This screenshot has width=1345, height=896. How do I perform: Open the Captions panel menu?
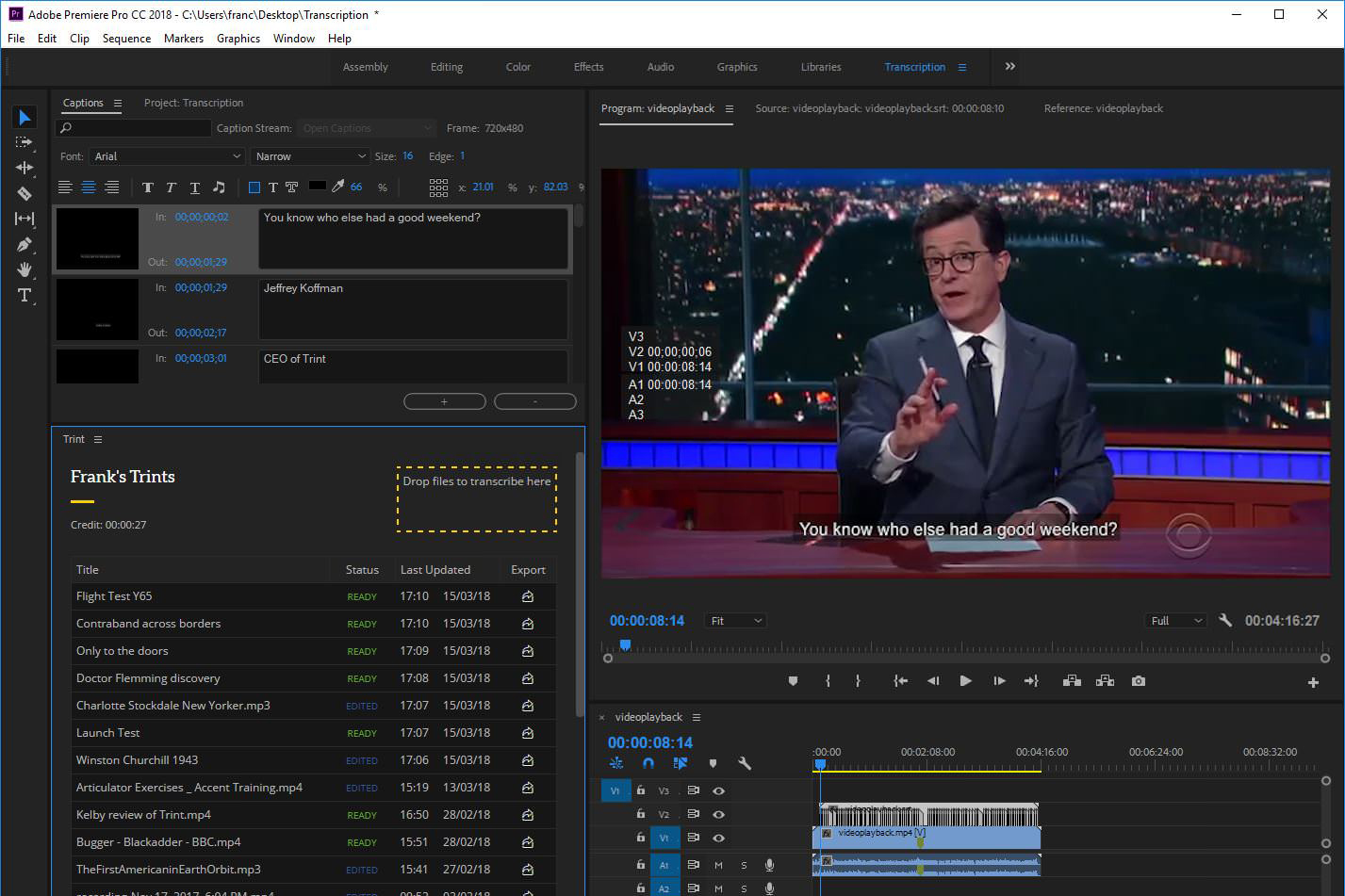[118, 103]
